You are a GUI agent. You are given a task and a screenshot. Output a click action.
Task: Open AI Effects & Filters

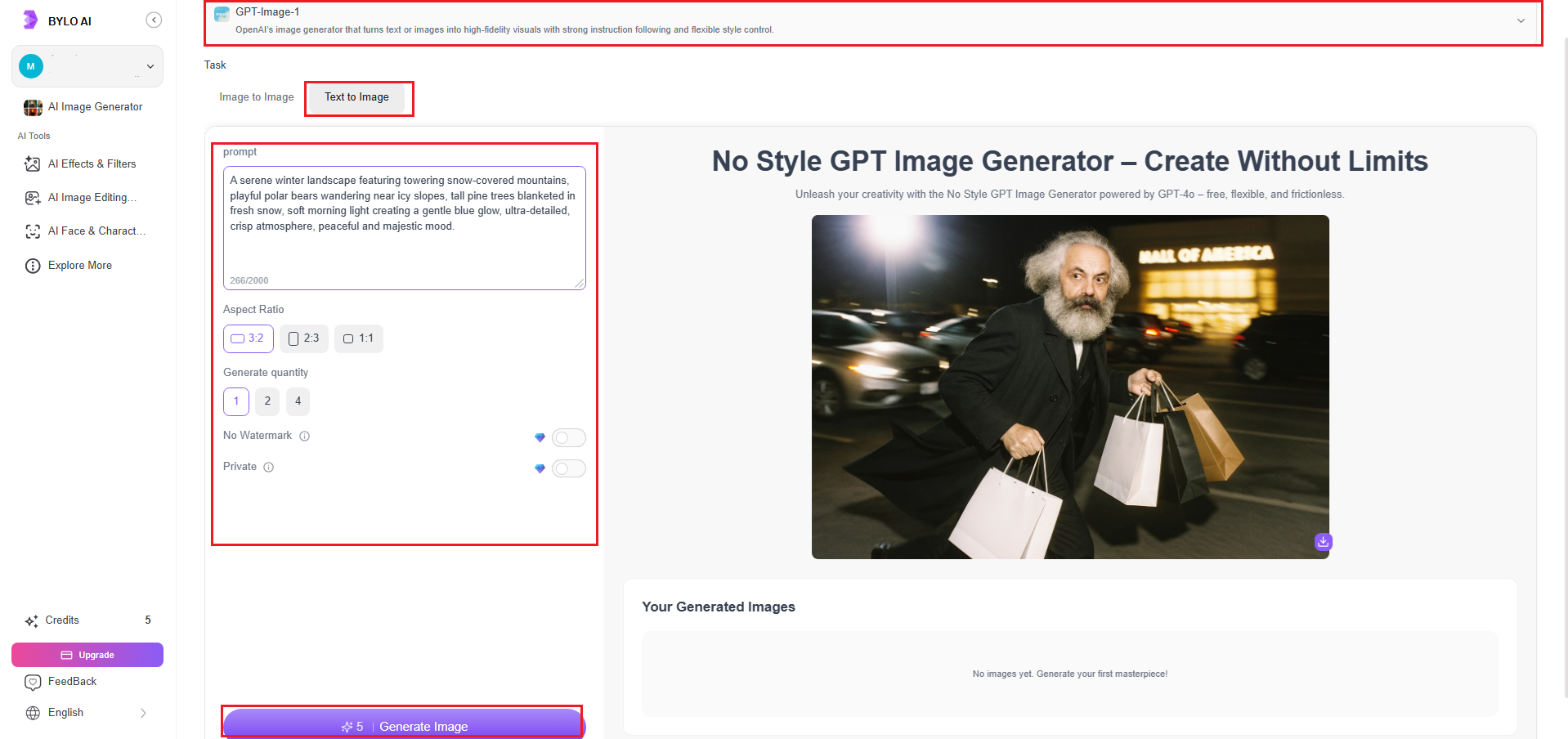tap(92, 163)
